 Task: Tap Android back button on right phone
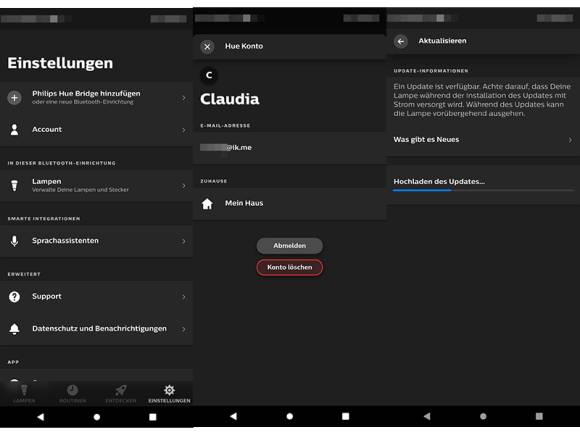(427, 416)
